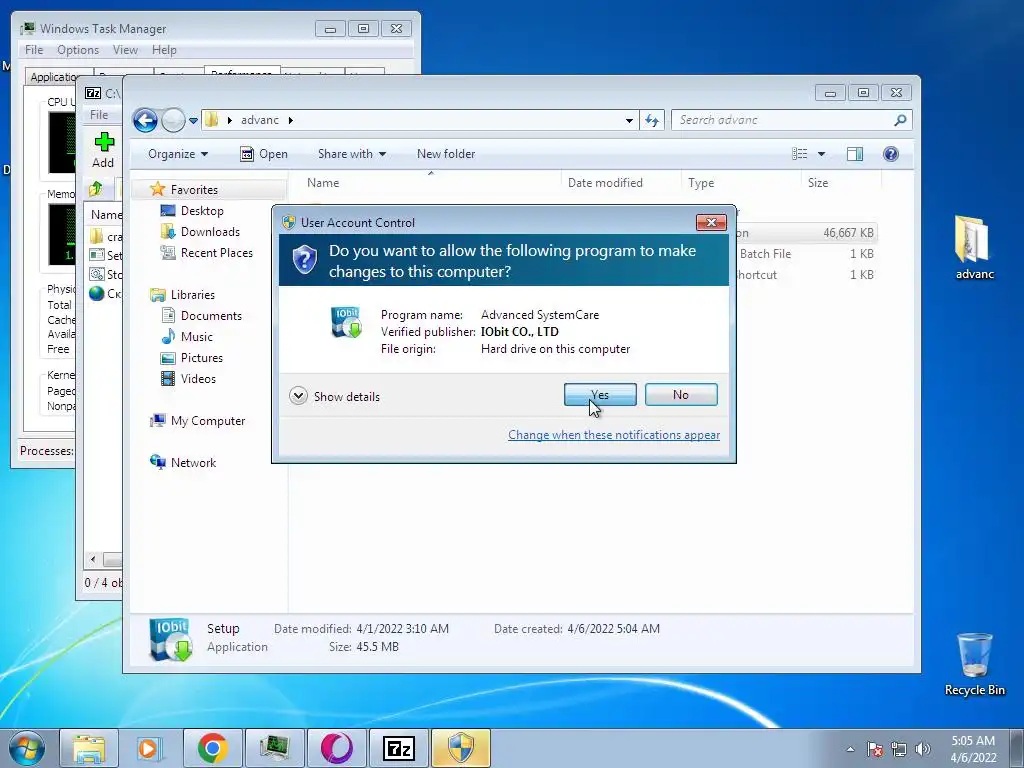Open the Share with dropdown
1024x768 pixels.
(x=351, y=154)
